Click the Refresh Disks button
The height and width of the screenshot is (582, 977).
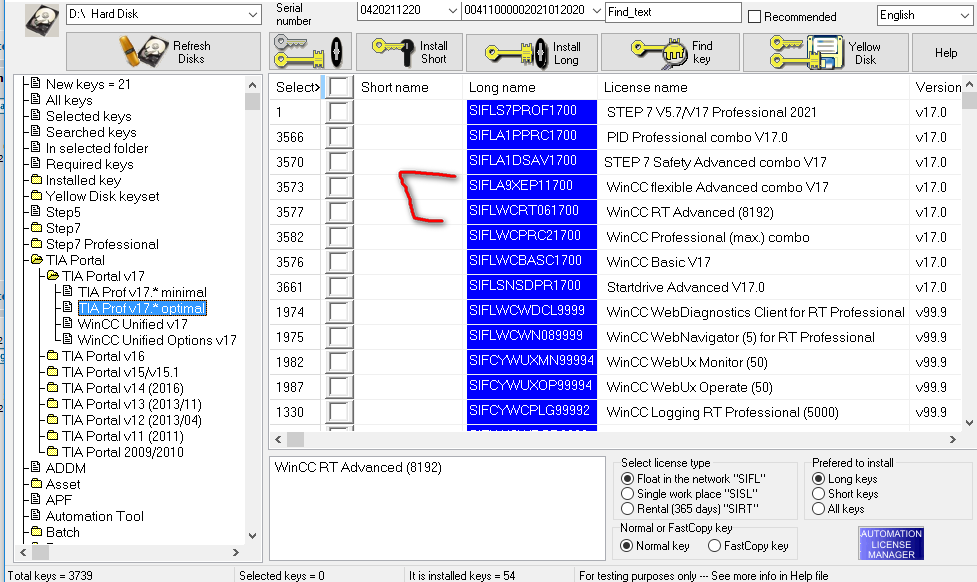click(163, 52)
